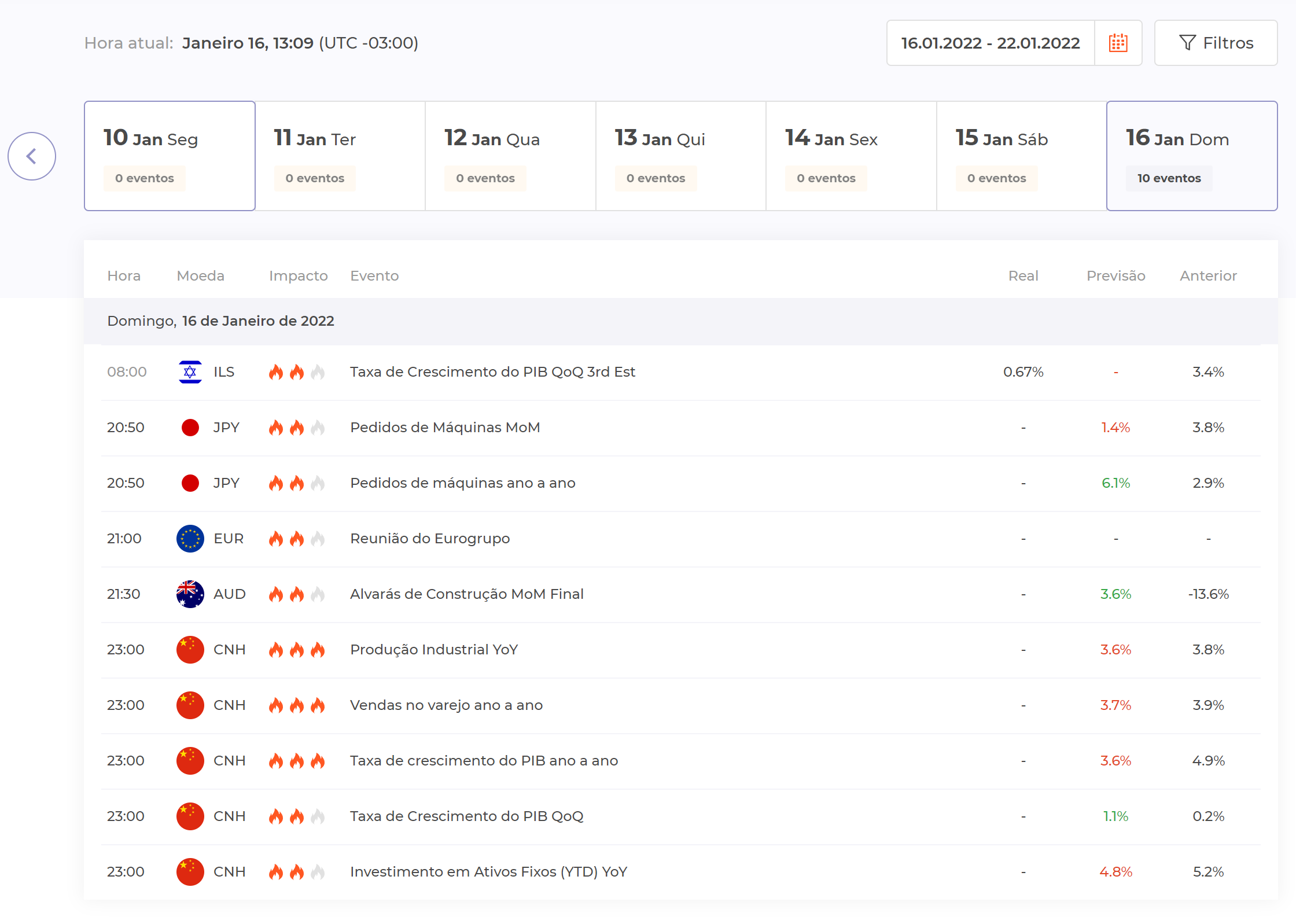
Task: Click the date range field 16.01.2022 - 22.01.2022
Action: (990, 43)
